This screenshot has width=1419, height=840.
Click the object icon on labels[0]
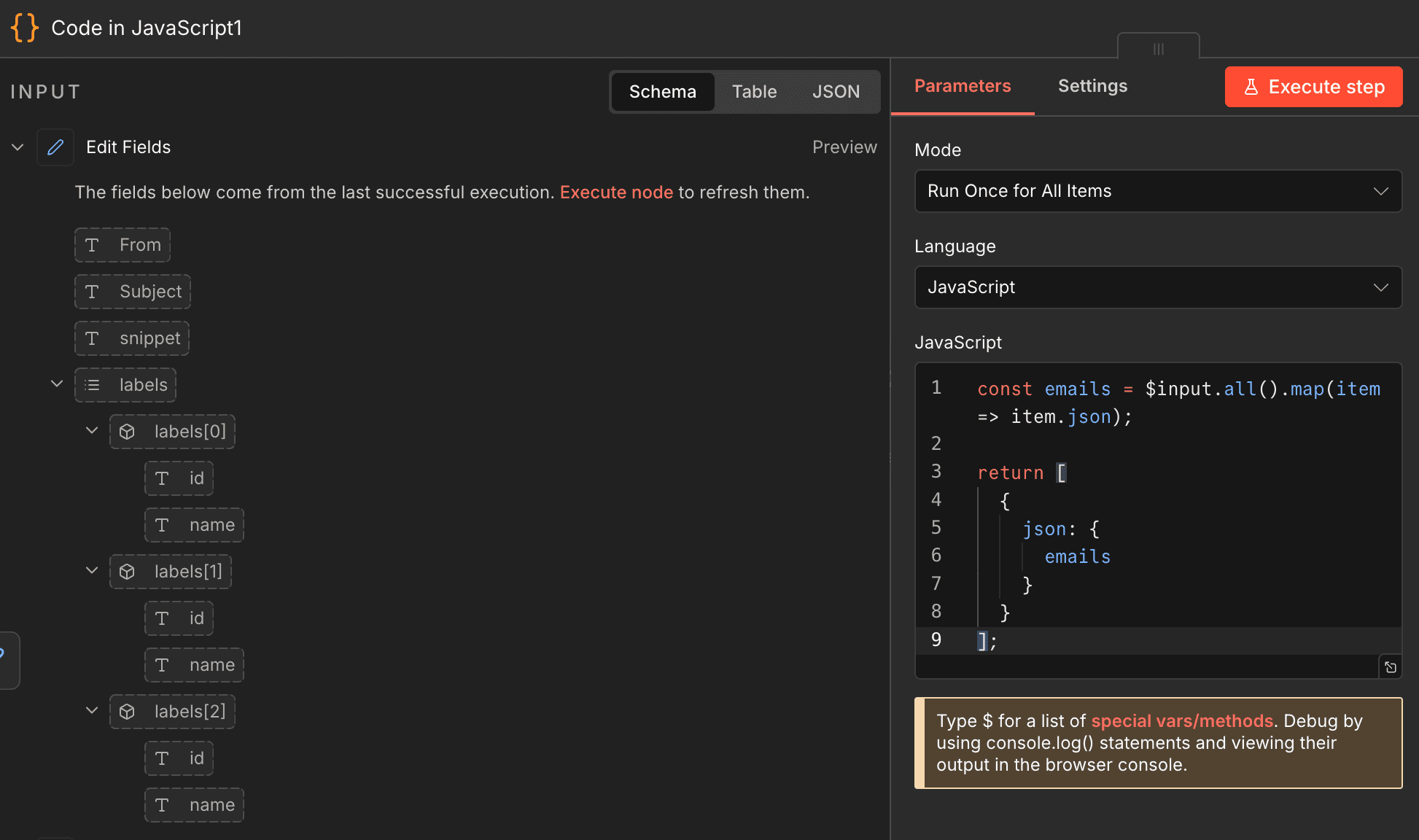click(128, 432)
